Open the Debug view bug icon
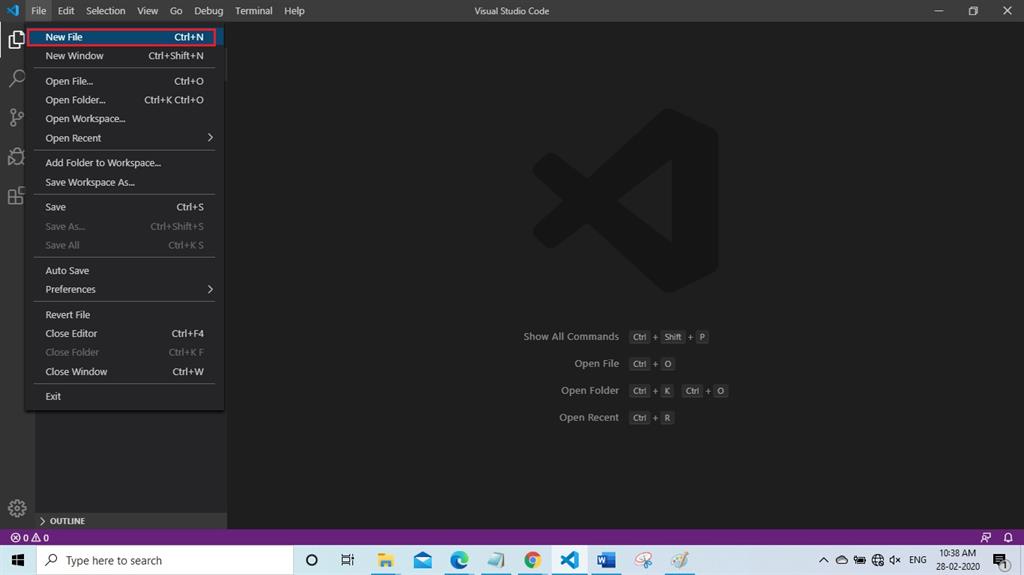Screen dimensions: 1024x575 point(16,156)
